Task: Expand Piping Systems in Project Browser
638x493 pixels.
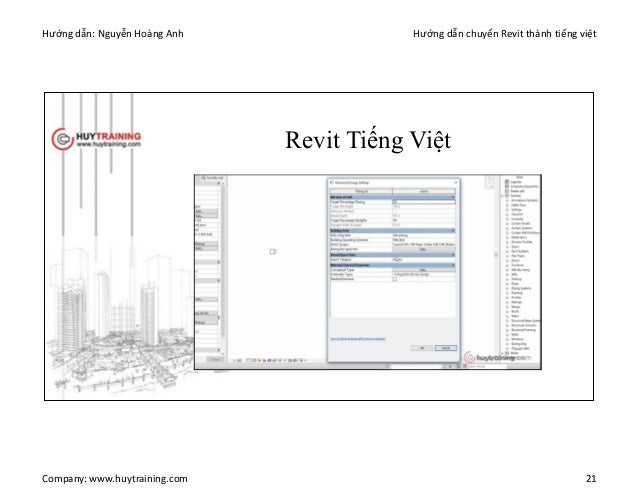Action: [x=507, y=288]
